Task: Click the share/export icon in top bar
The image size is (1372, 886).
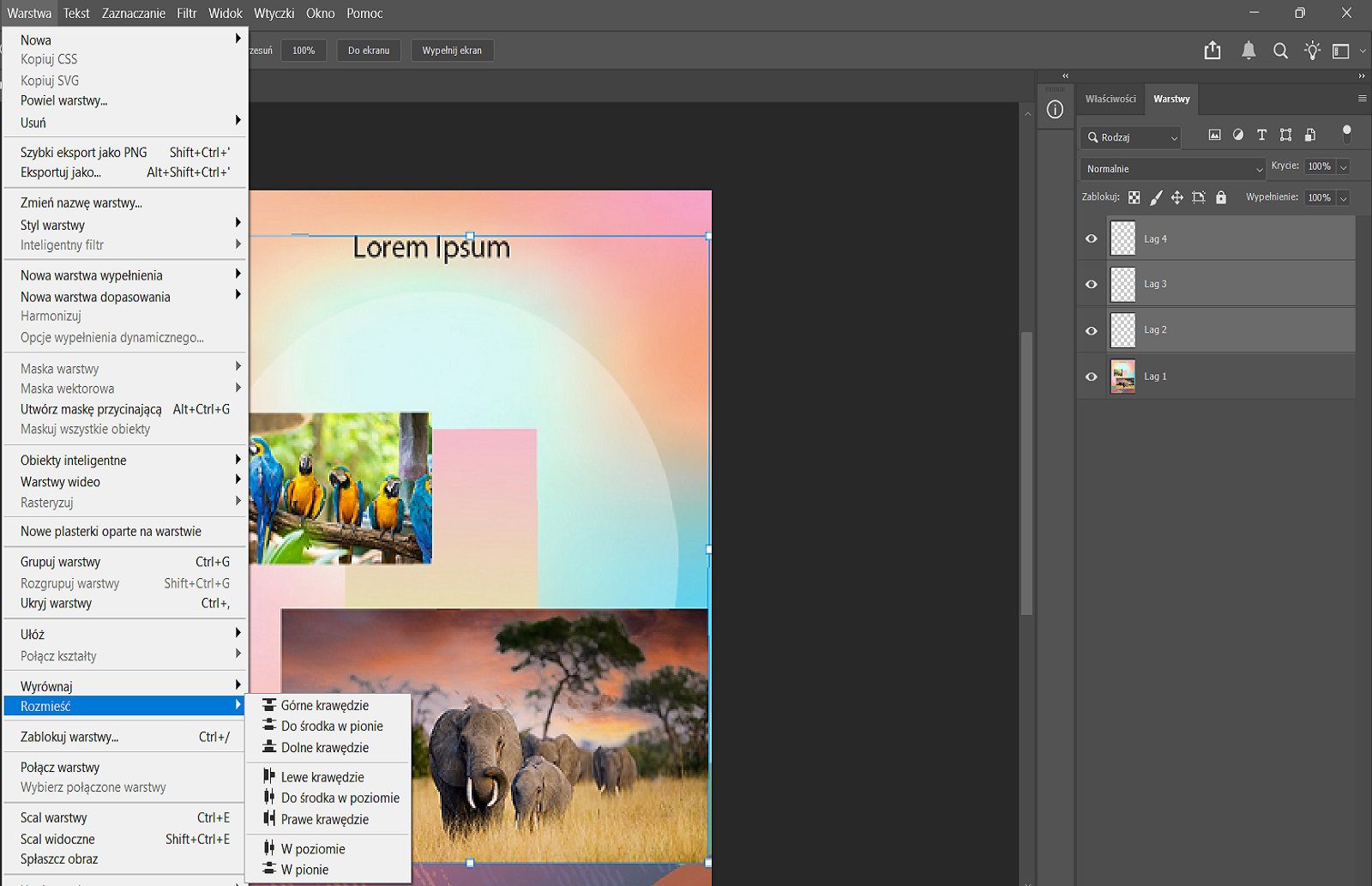Action: (x=1212, y=51)
